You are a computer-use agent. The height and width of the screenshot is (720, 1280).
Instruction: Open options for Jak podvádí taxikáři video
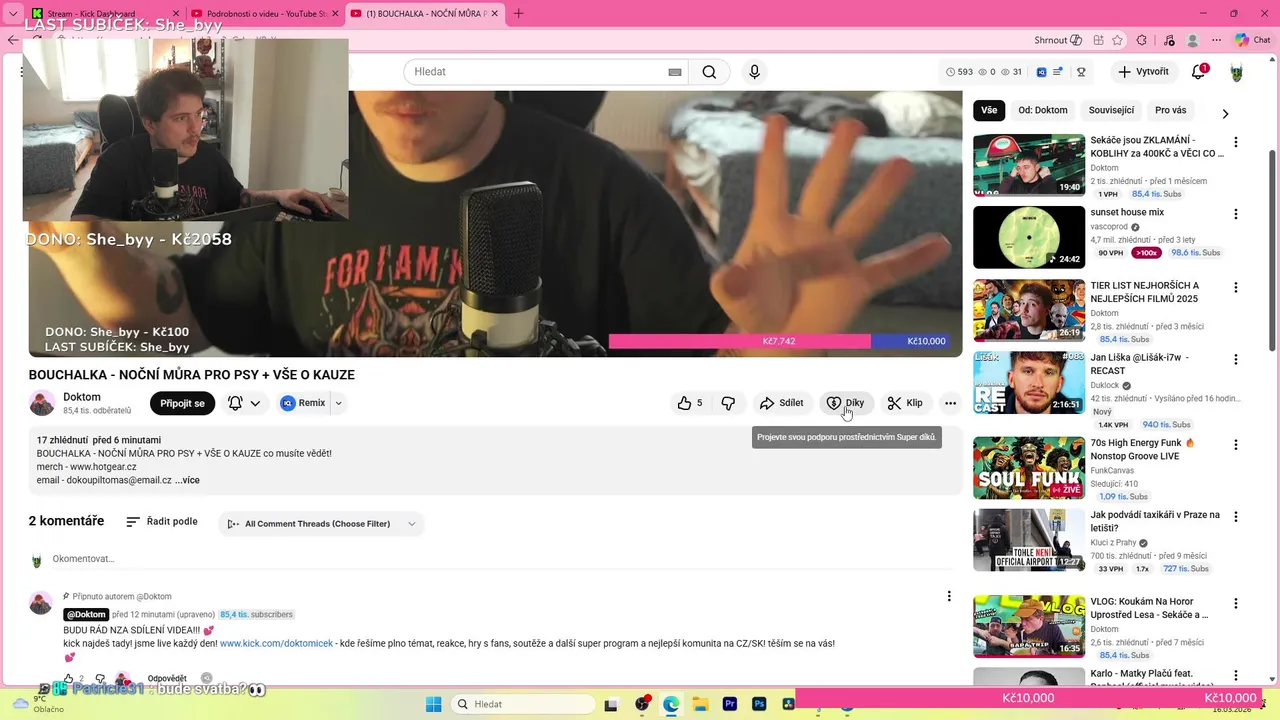pos(1236,517)
